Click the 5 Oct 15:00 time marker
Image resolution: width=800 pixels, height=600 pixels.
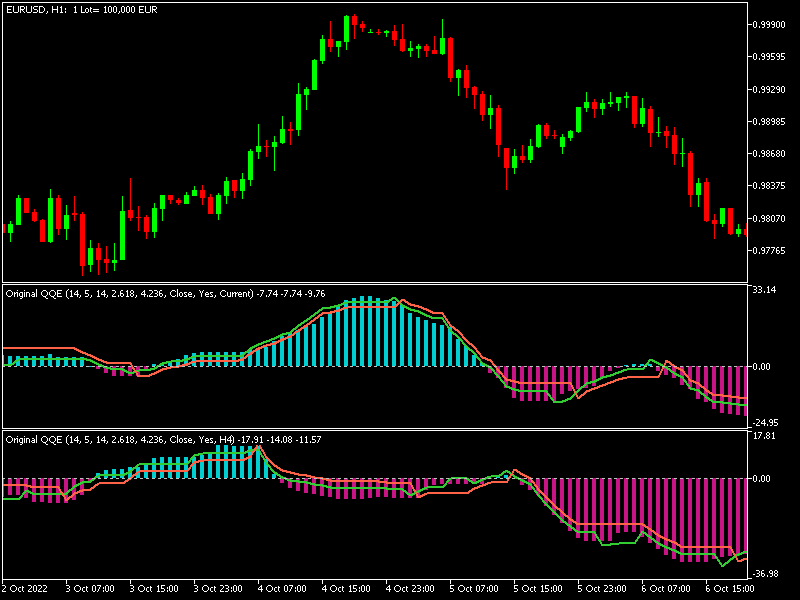pyautogui.click(x=538, y=588)
